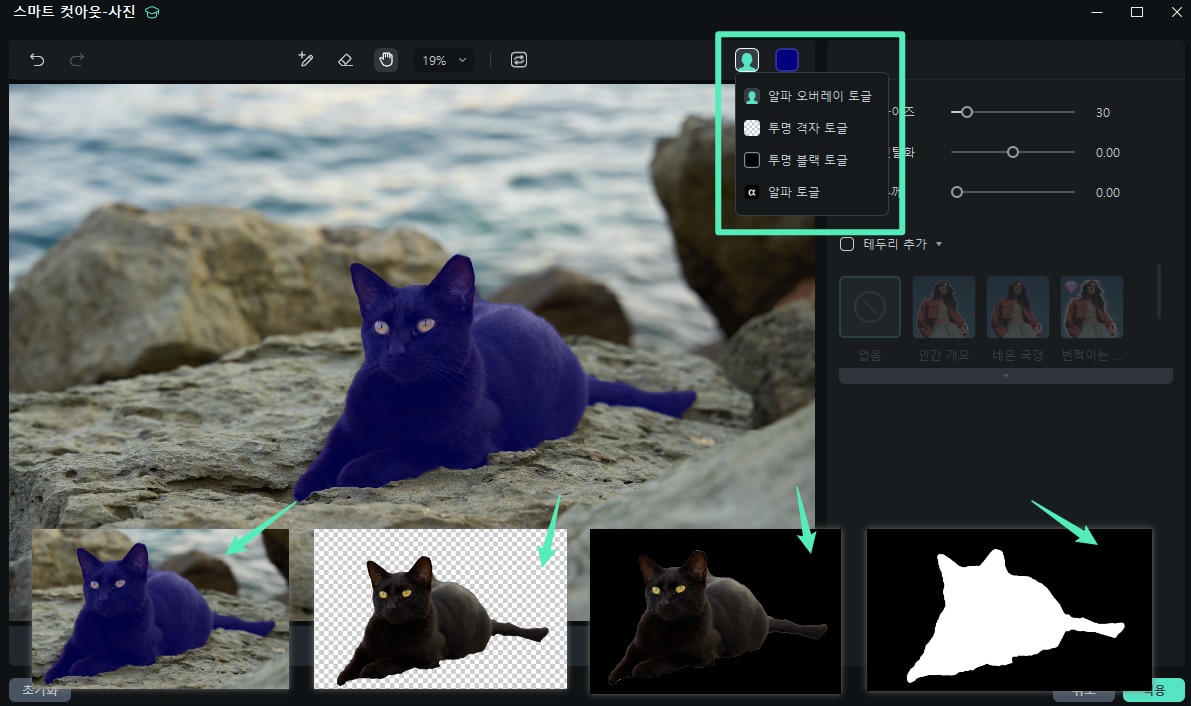Select the 네온 국경 border preset thumbnail
The width and height of the screenshot is (1191, 706).
click(x=1017, y=307)
